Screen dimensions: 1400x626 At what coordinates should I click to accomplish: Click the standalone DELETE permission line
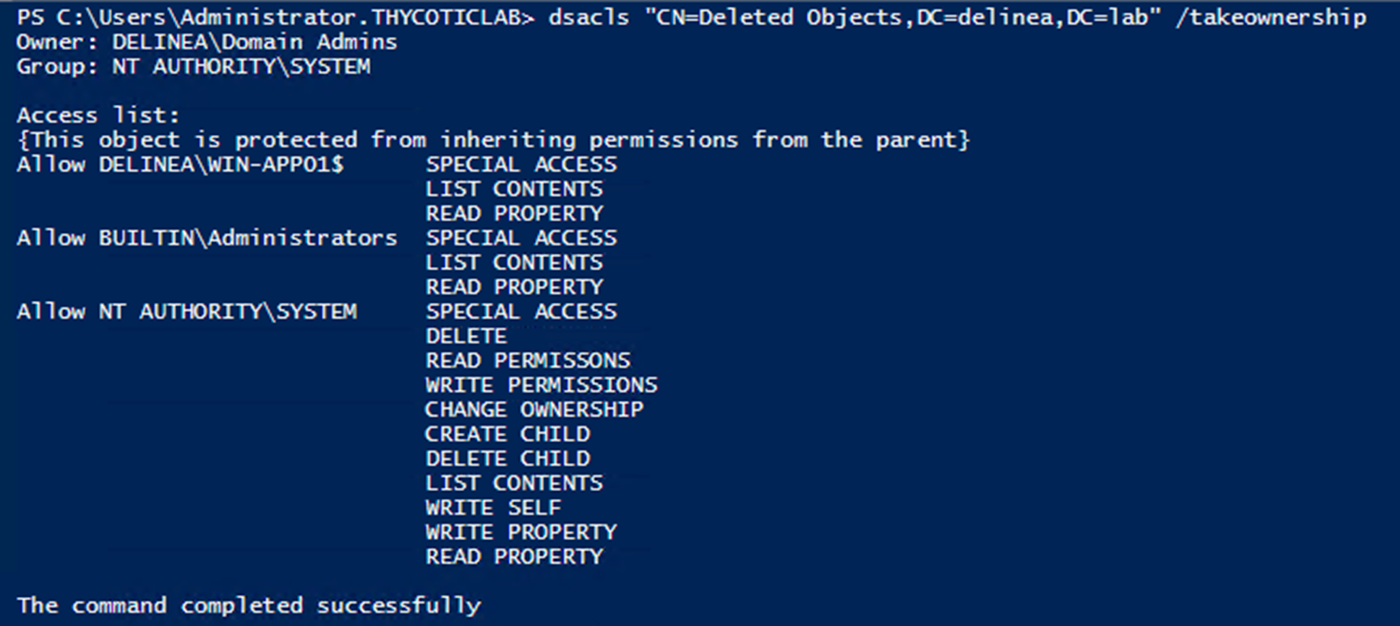pos(466,336)
